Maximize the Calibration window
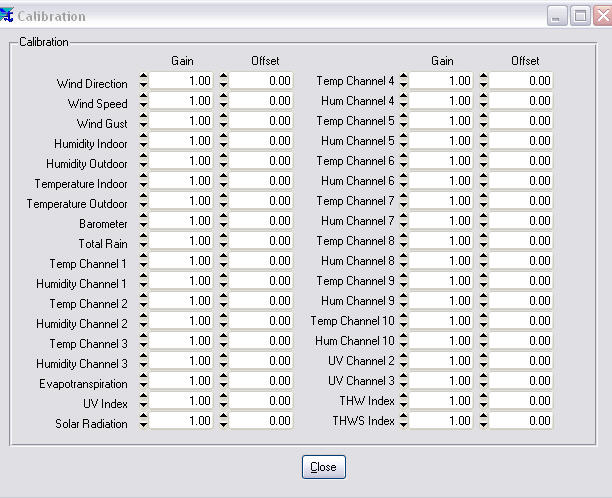The width and height of the screenshot is (612, 498). tap(579, 16)
